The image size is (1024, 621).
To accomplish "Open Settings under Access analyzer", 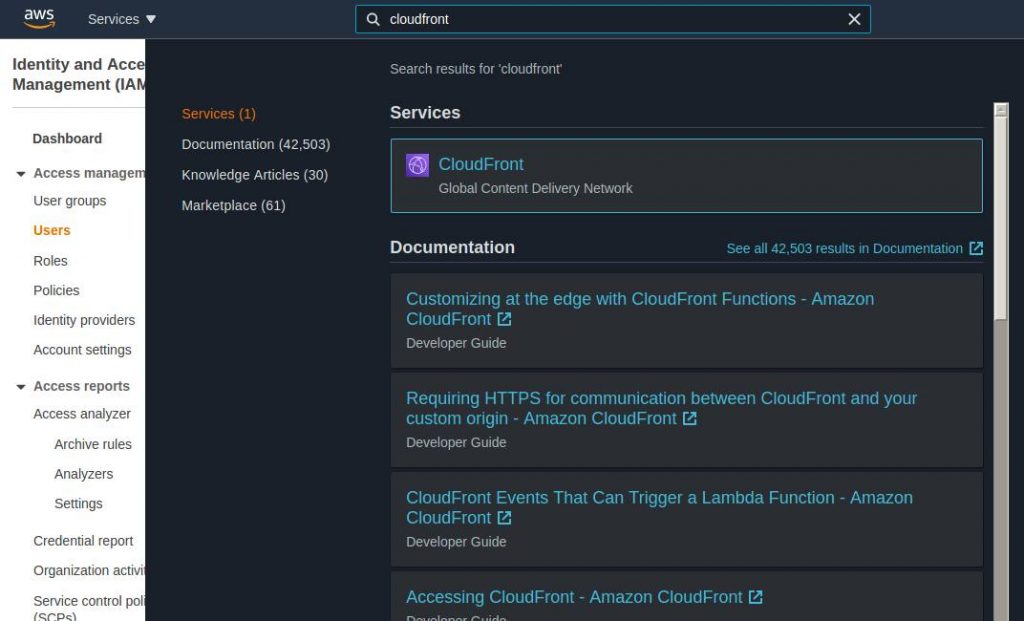I will [x=78, y=503].
